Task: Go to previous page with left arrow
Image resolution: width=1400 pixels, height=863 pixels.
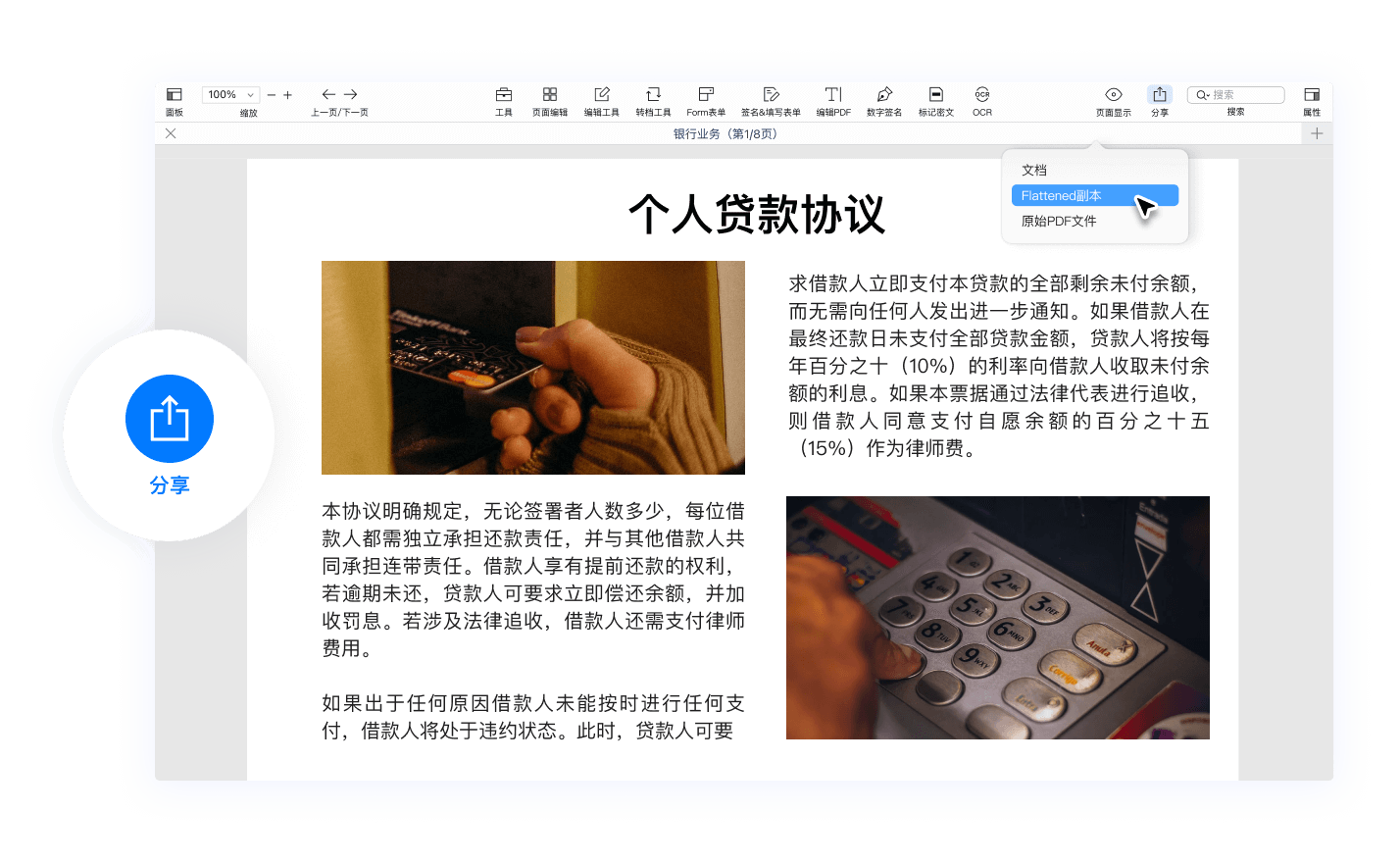Action: [x=328, y=95]
